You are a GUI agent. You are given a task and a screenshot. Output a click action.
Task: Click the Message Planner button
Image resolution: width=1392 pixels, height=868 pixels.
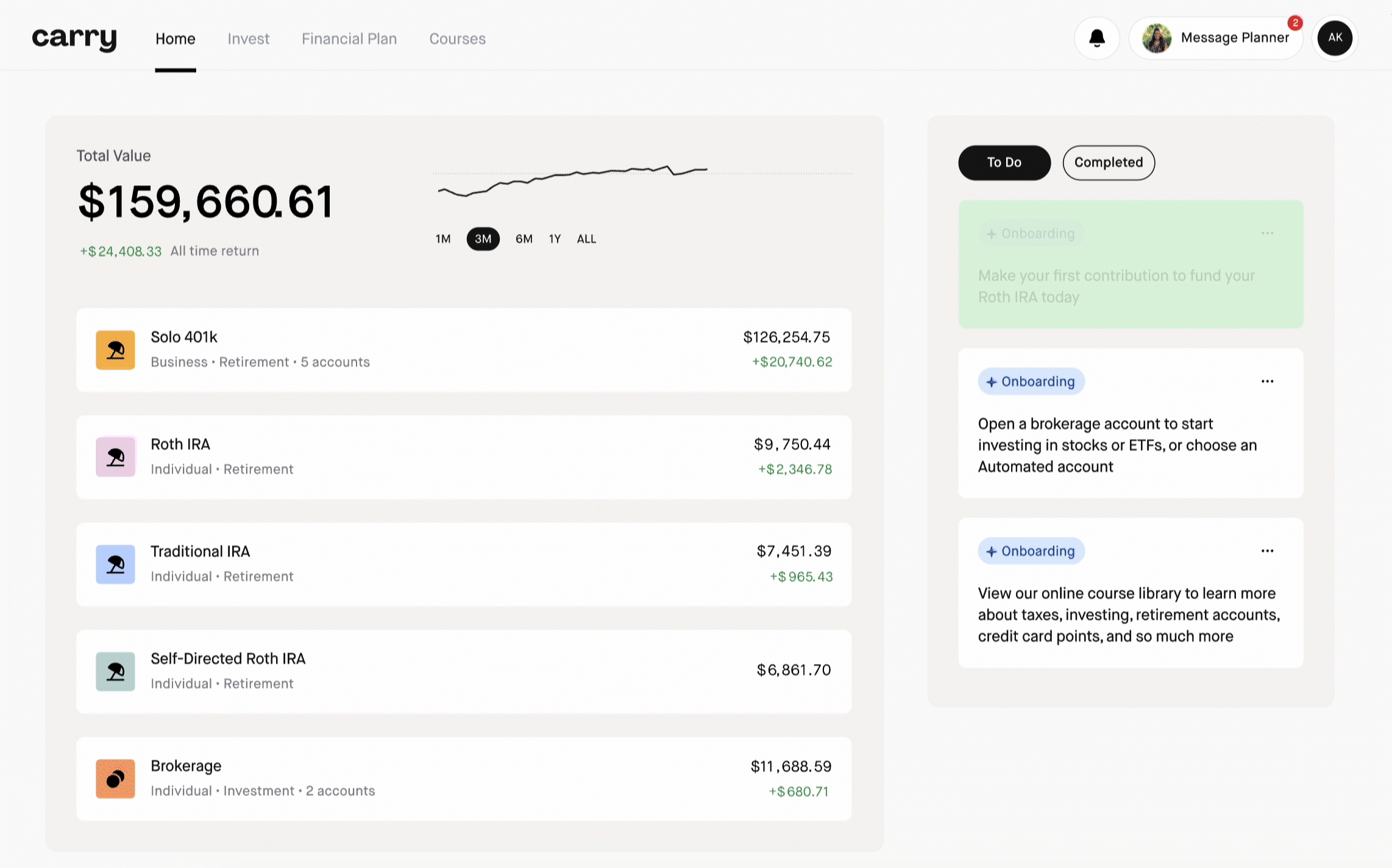1216,38
